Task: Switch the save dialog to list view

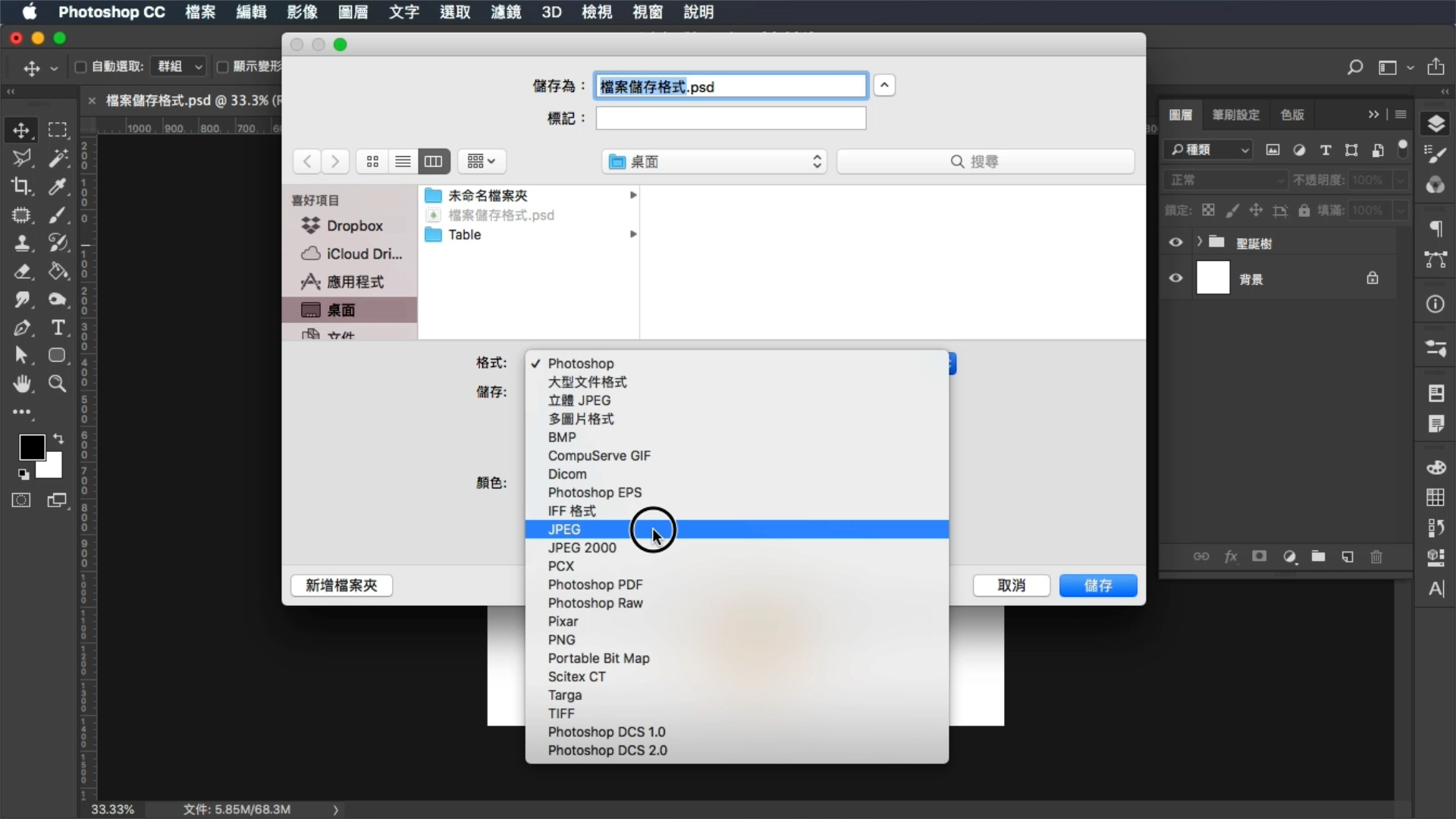Action: [x=403, y=162]
